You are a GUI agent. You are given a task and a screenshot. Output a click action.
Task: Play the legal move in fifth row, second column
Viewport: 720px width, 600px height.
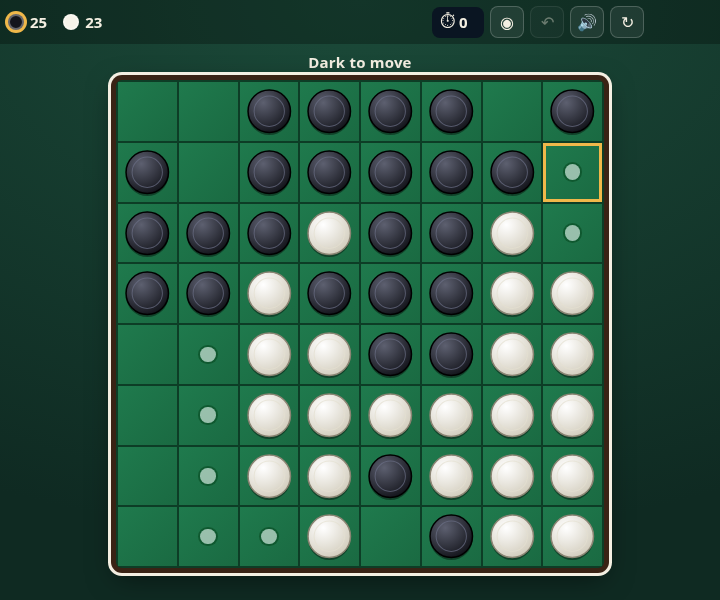[208, 354]
